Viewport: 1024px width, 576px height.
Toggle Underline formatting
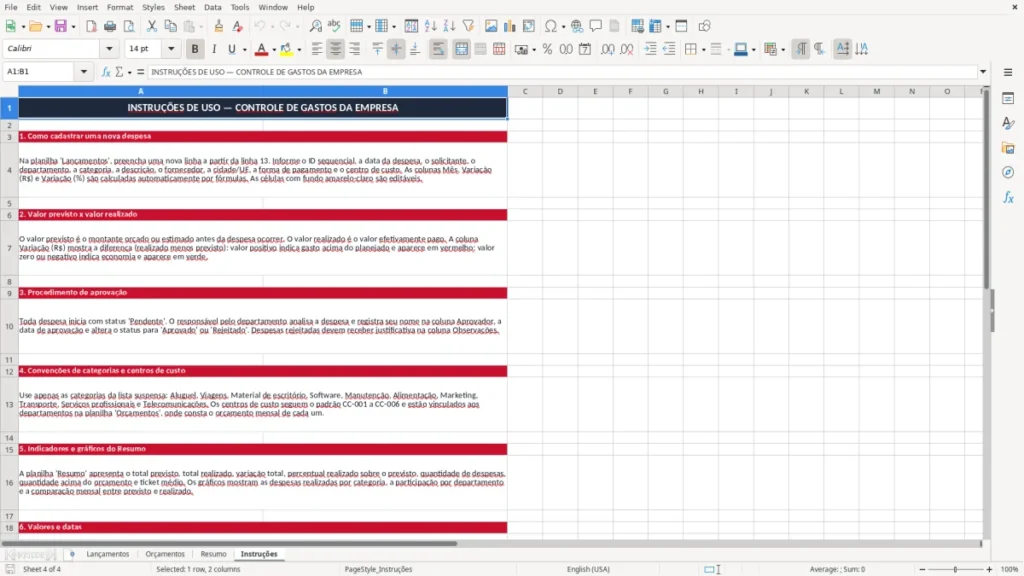231,49
